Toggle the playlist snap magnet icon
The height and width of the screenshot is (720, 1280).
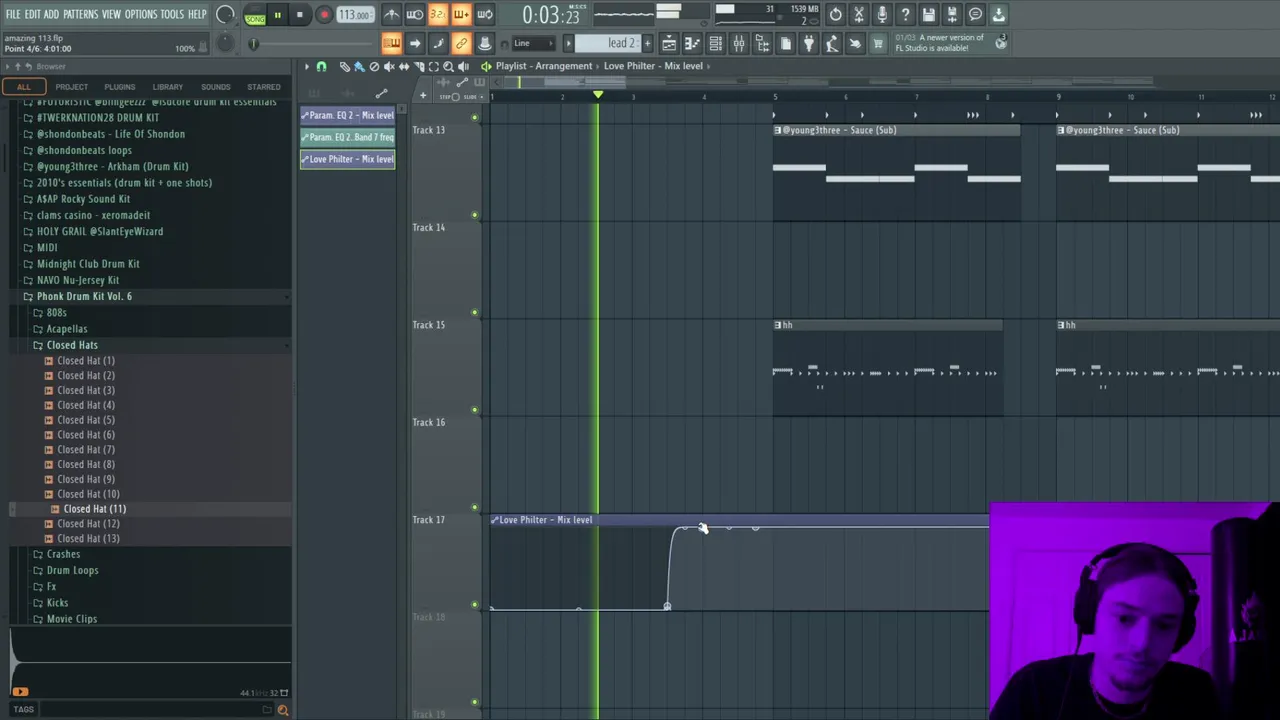(x=321, y=66)
